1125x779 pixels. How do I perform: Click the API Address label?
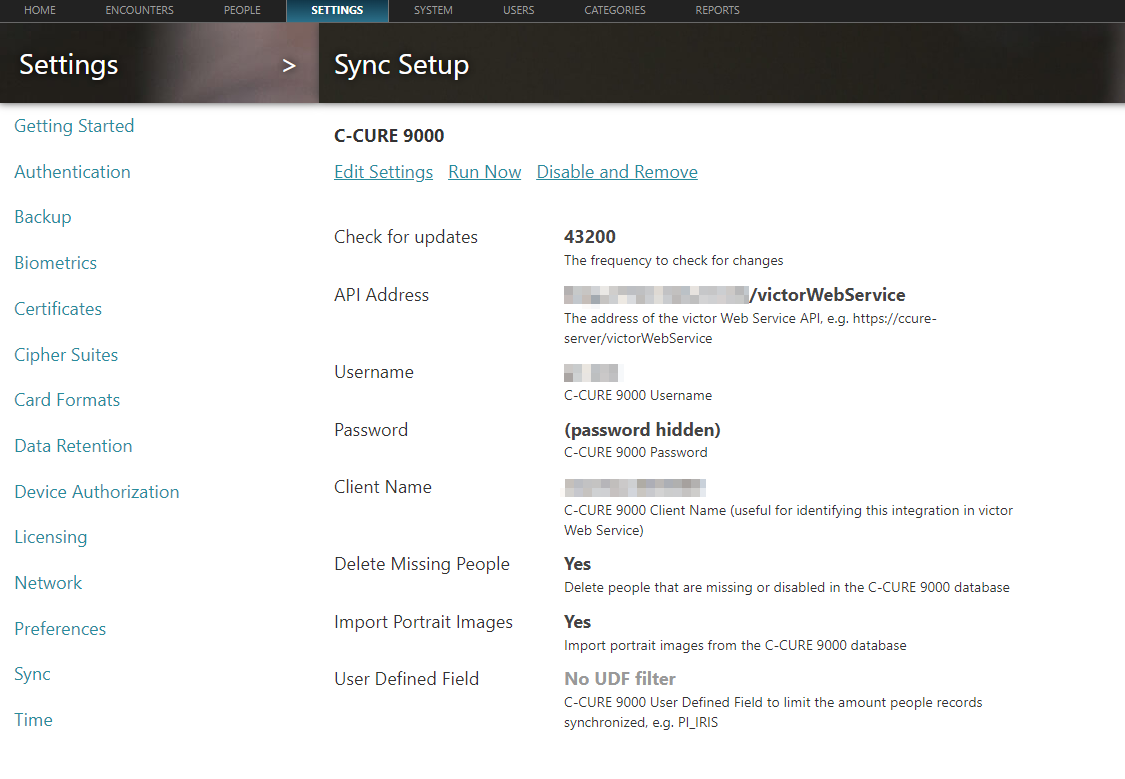(x=381, y=295)
